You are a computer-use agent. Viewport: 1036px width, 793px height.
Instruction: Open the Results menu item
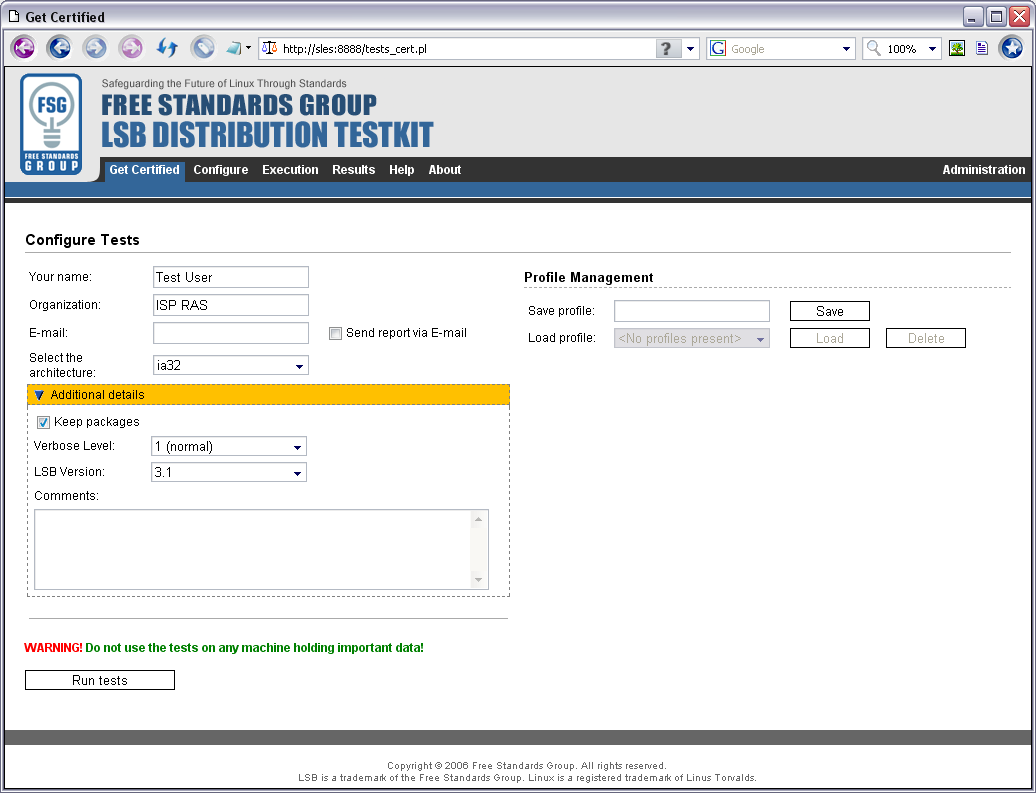[353, 170]
